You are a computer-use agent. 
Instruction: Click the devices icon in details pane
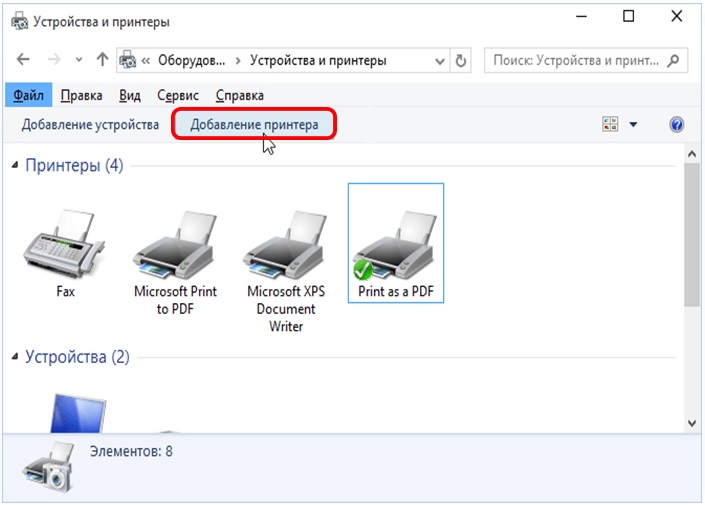pyautogui.click(x=48, y=467)
